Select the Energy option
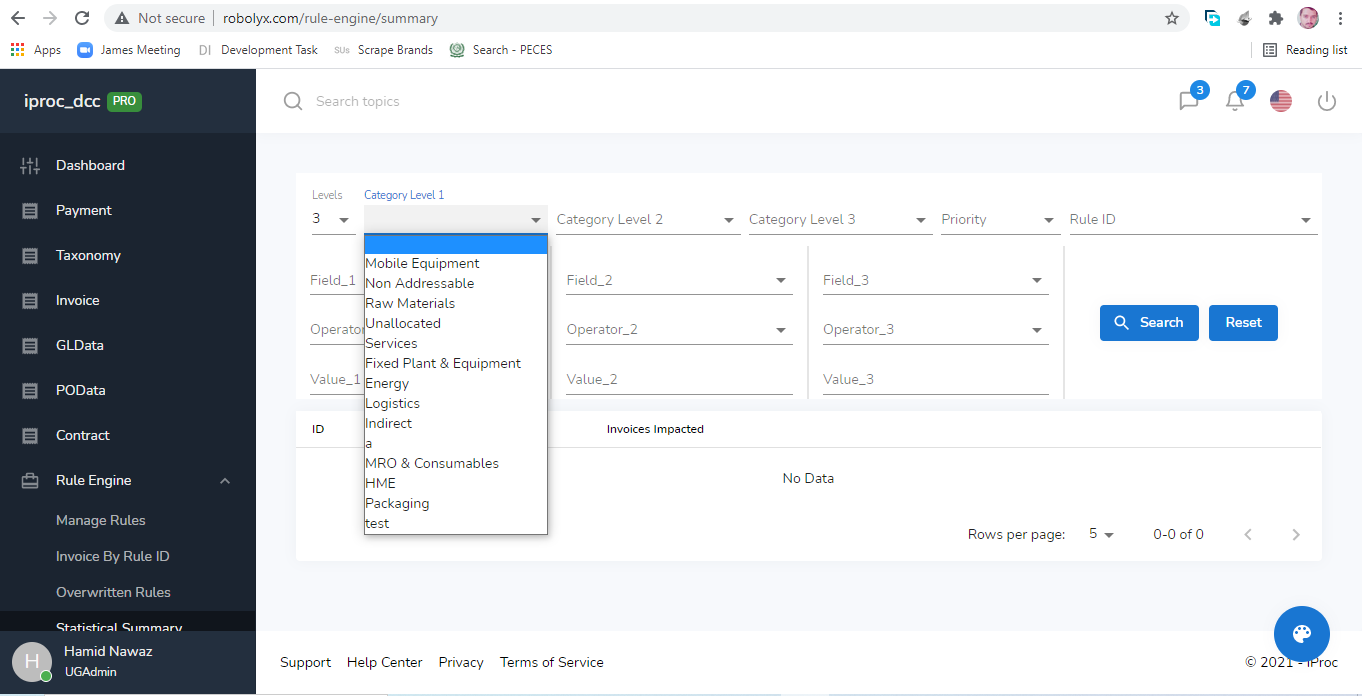Screen dimensions: 1362x696 (456, 384)
